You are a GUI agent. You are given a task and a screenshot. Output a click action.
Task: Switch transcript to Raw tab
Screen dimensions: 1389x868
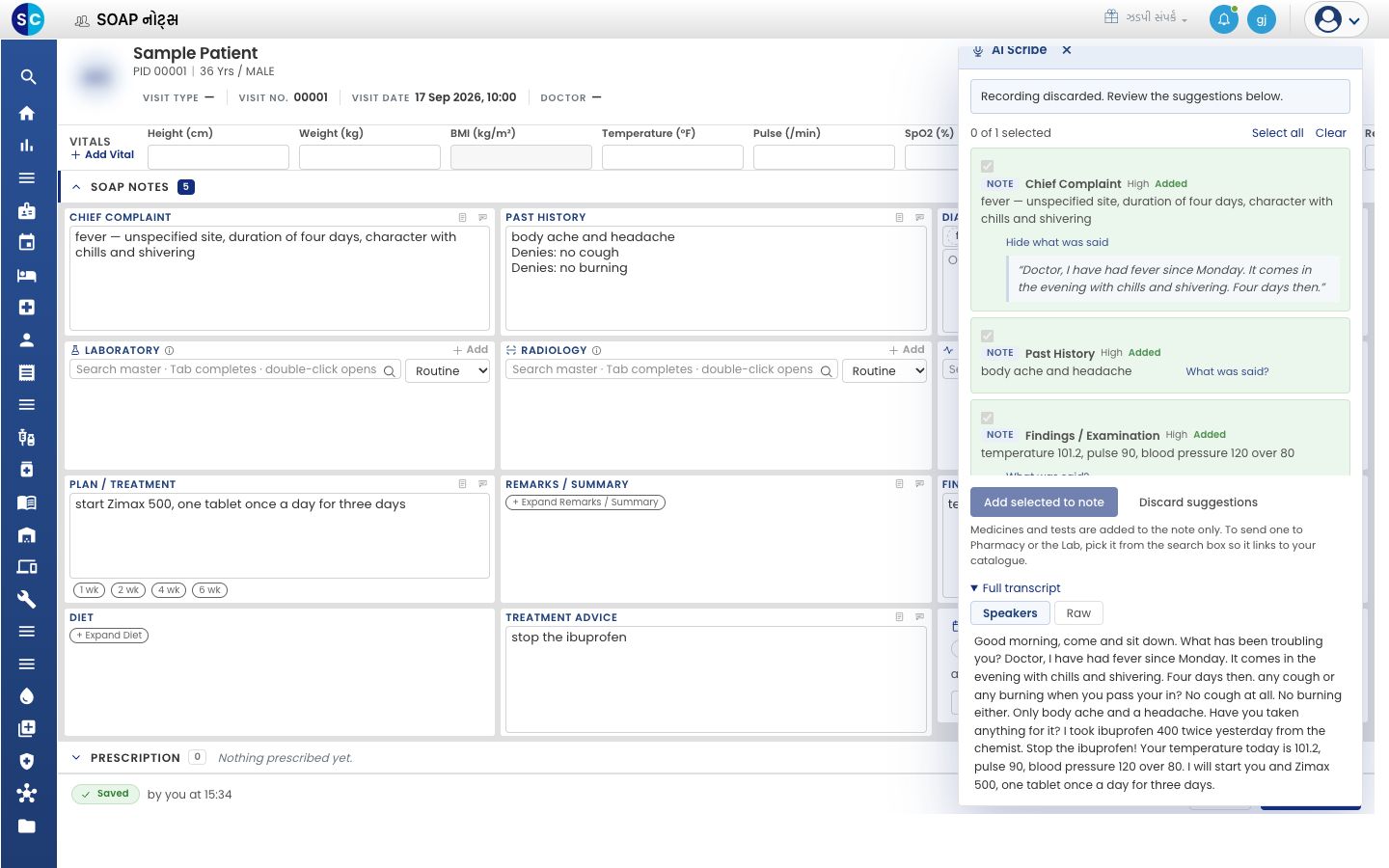pyautogui.click(x=1078, y=613)
